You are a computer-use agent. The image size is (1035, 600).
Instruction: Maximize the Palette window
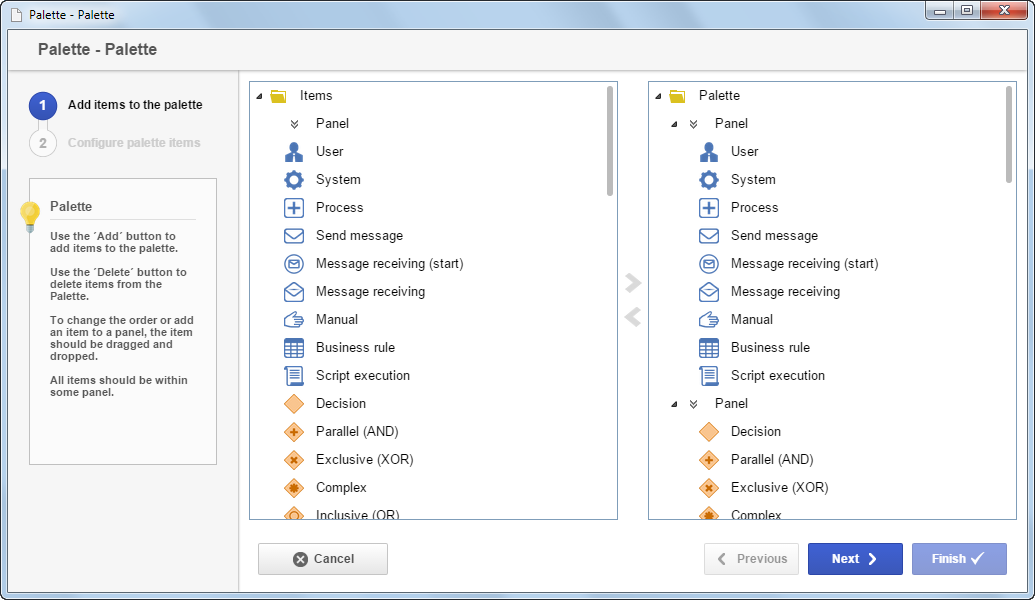click(967, 11)
